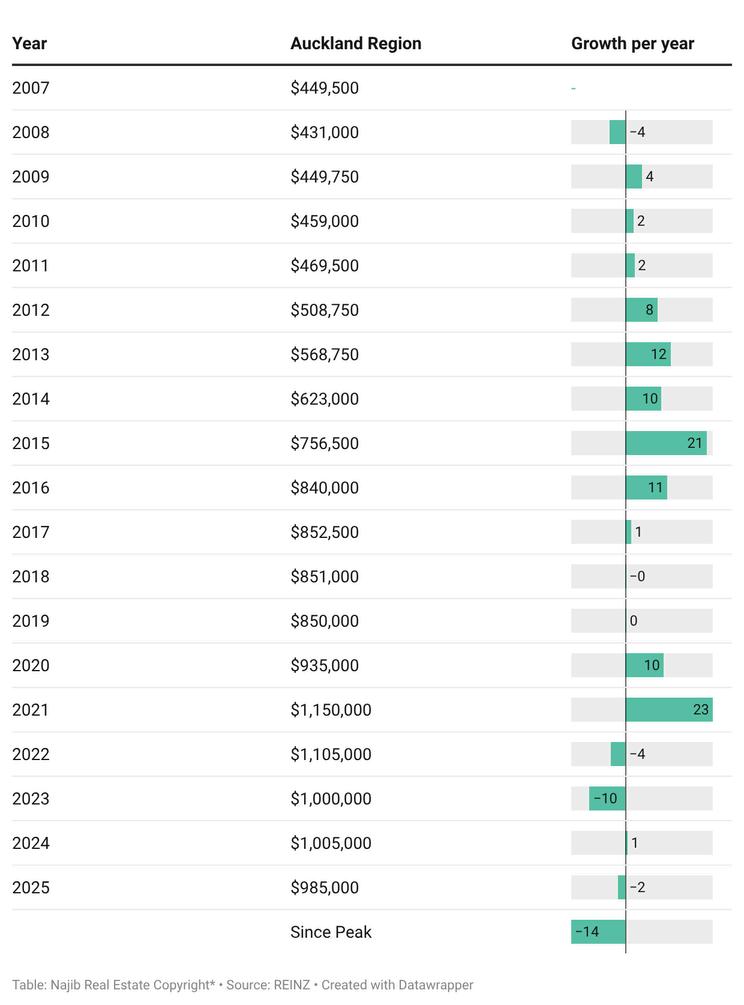This screenshot has height=1005, width=744.
Task: Click the 2013 growth bar showing 12
Action: pyautogui.click(x=648, y=354)
